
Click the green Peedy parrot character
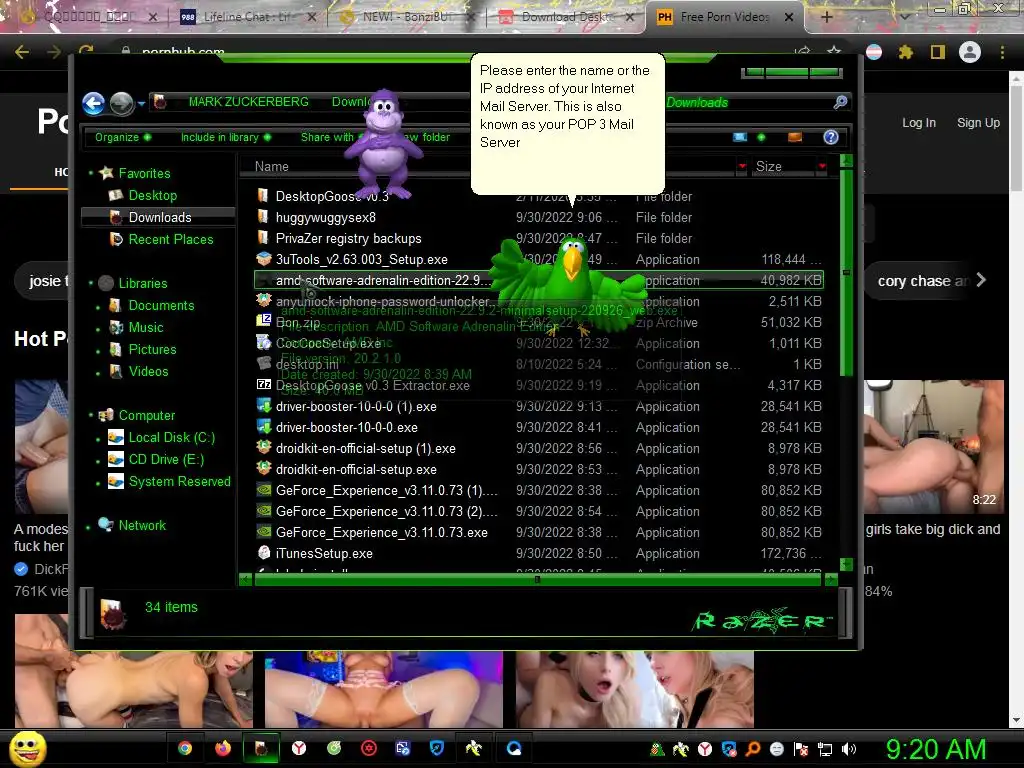click(571, 285)
